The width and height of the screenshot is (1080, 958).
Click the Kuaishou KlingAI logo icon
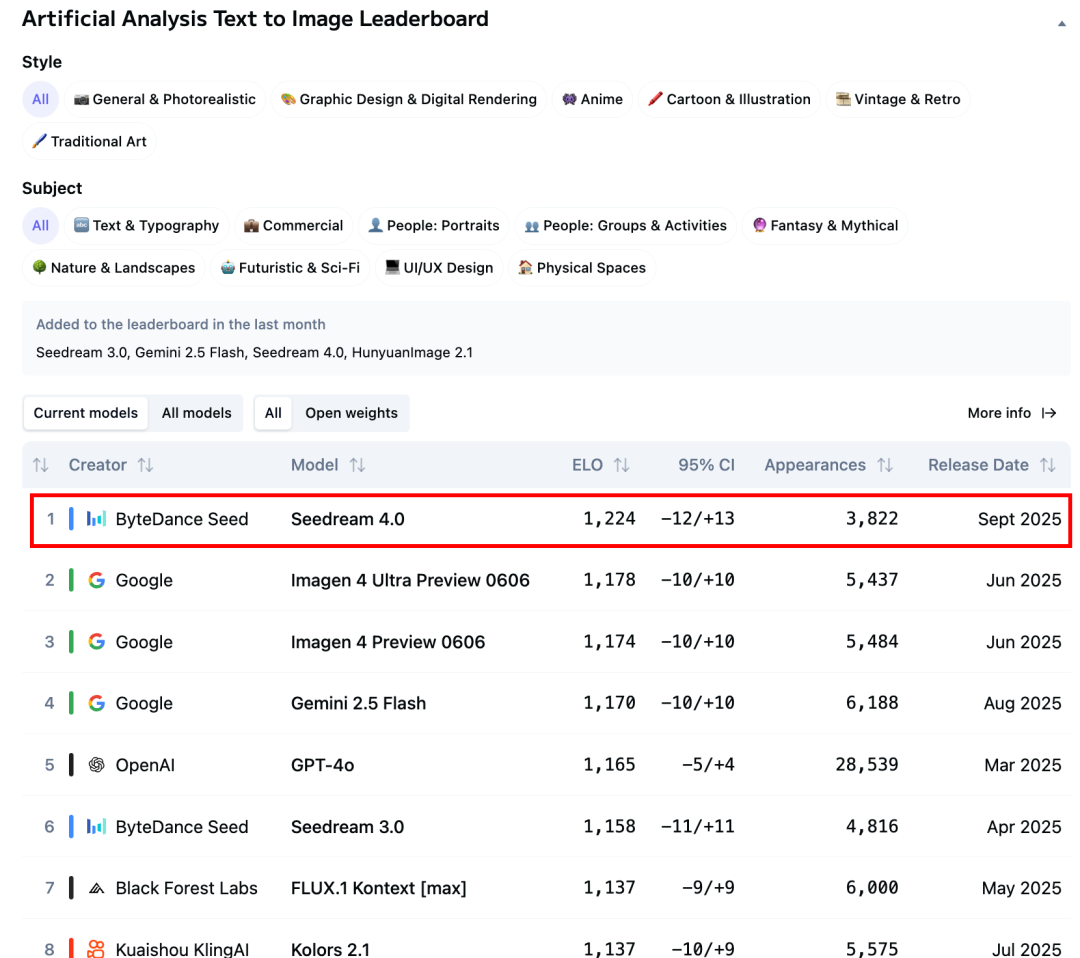coord(96,949)
